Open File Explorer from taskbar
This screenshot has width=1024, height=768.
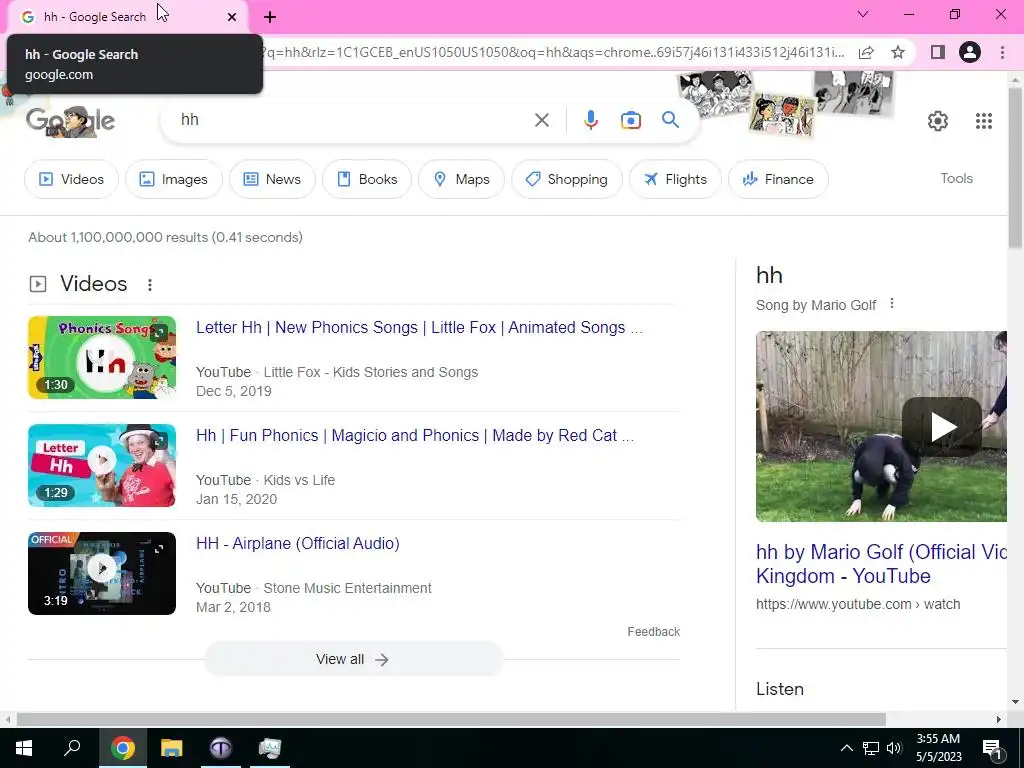click(x=172, y=748)
